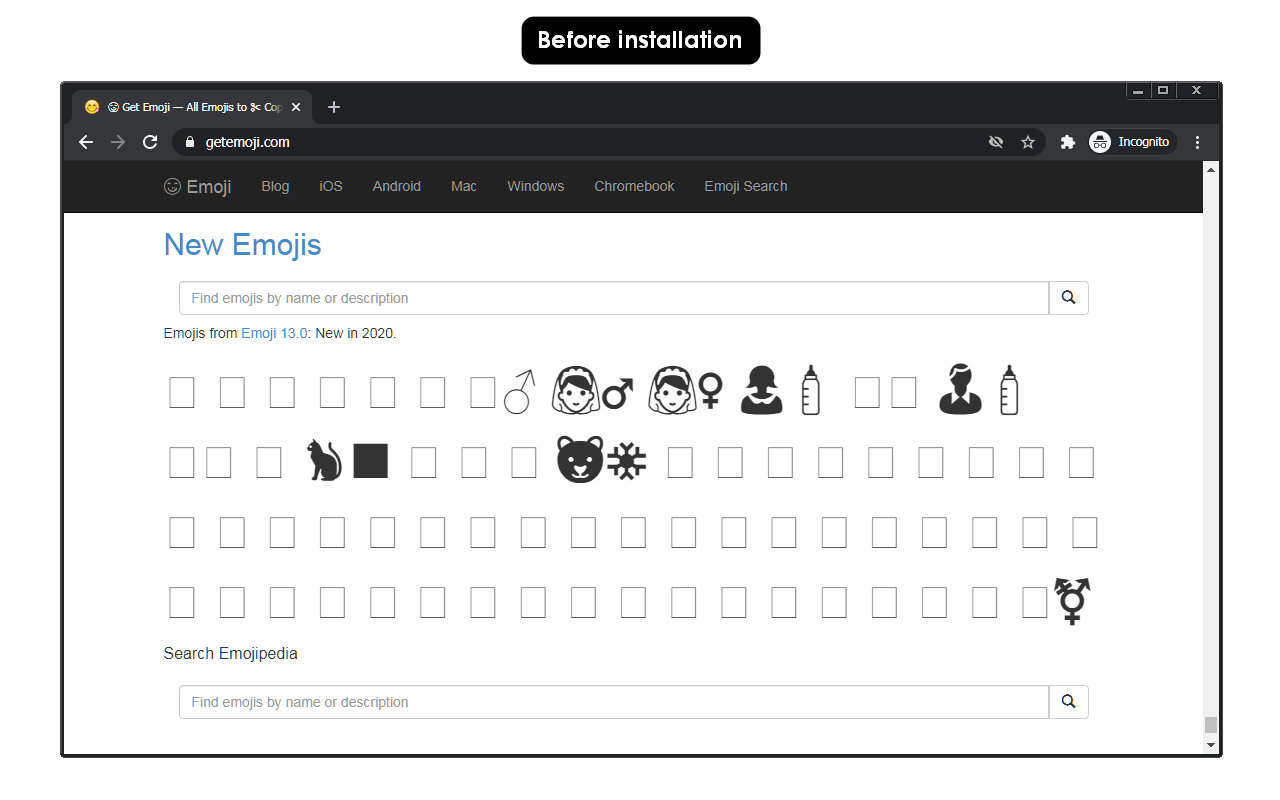Click the page scrollbar down arrow
The height and width of the screenshot is (800, 1280).
[x=1211, y=745]
